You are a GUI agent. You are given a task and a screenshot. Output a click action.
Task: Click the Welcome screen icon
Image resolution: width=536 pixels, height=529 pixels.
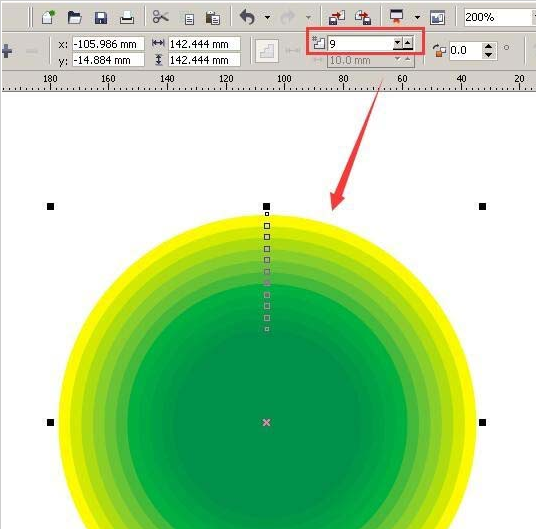coord(438,17)
